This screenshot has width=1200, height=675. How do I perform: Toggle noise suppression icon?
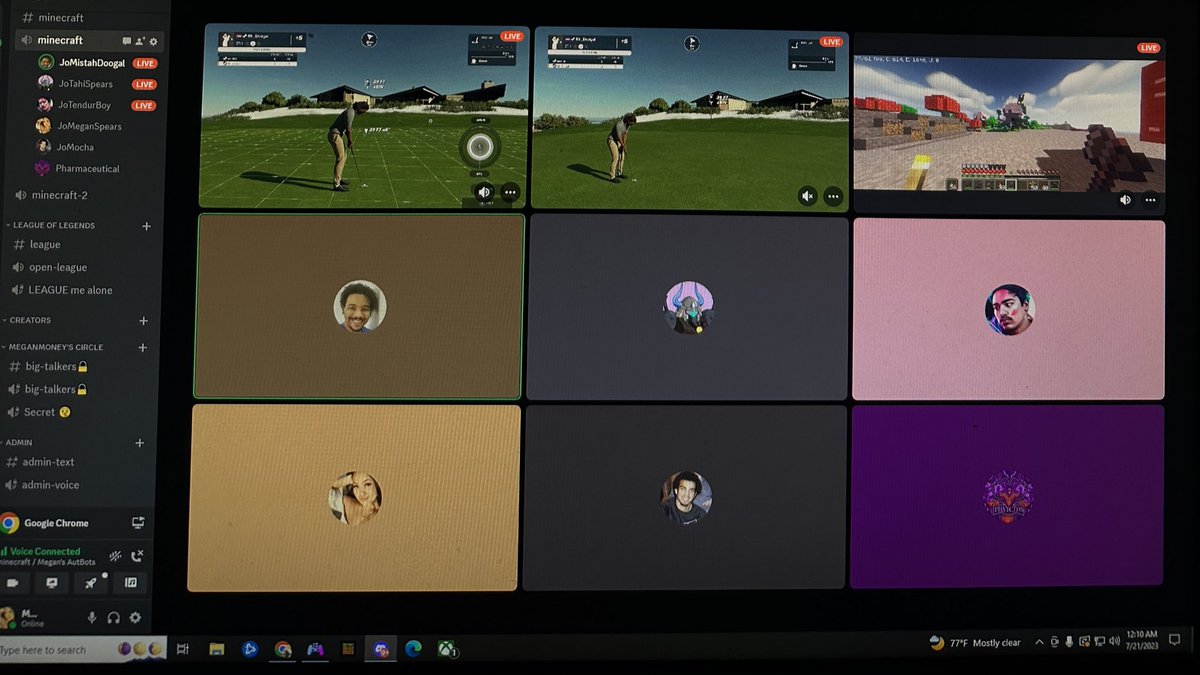pos(115,555)
